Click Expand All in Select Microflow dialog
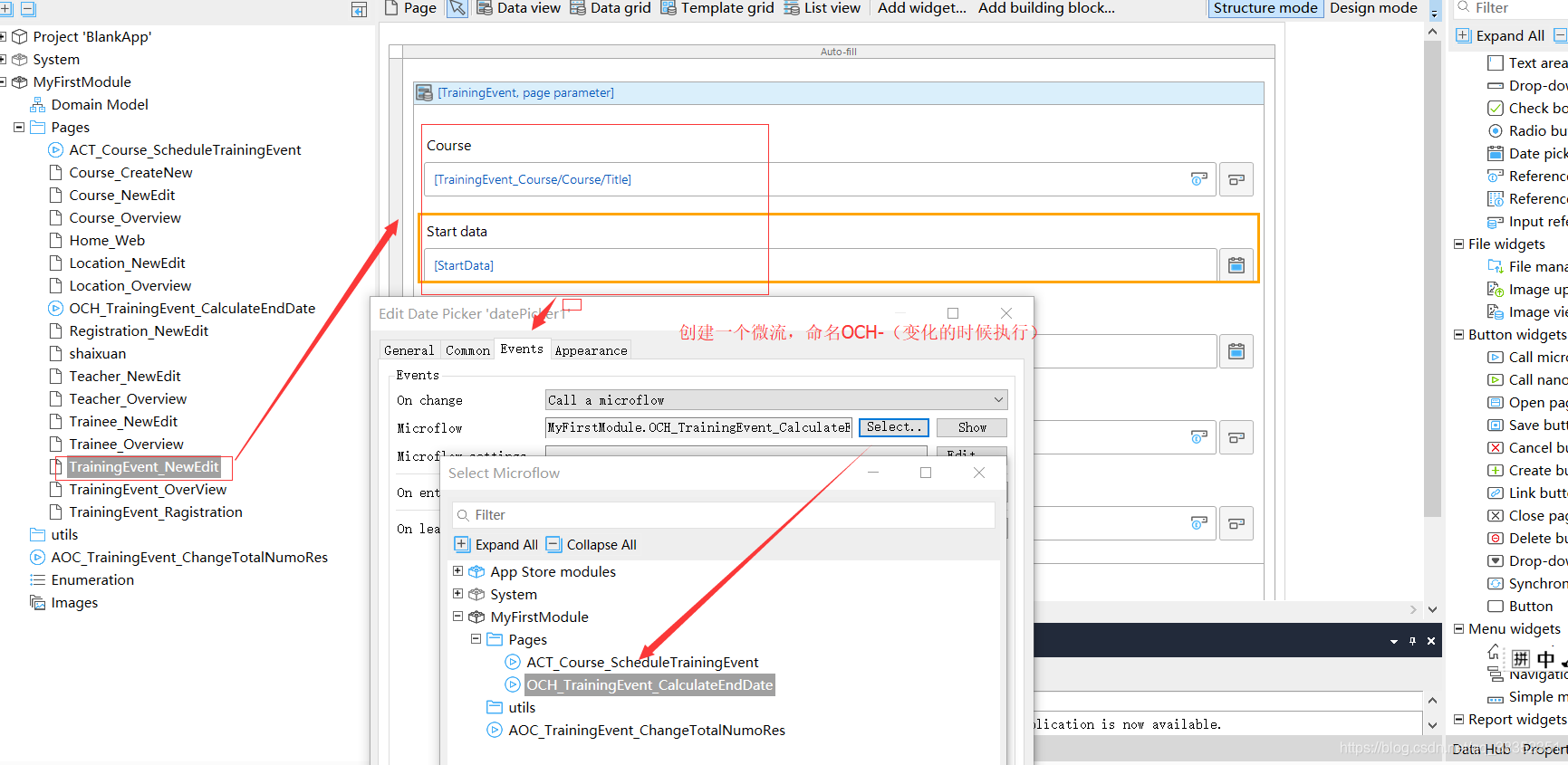The width and height of the screenshot is (1568, 765). 496,545
